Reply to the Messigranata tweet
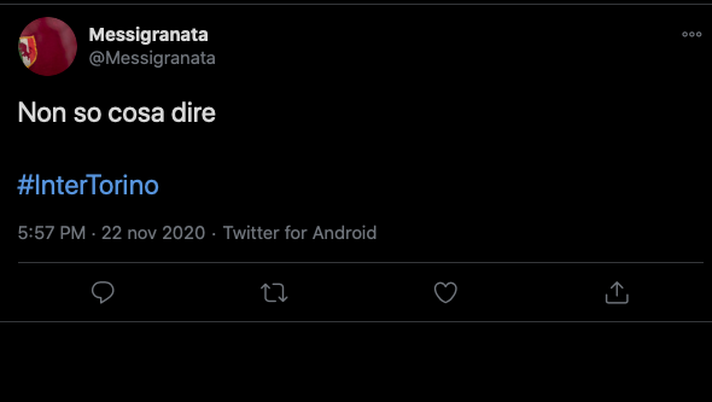 tap(103, 292)
